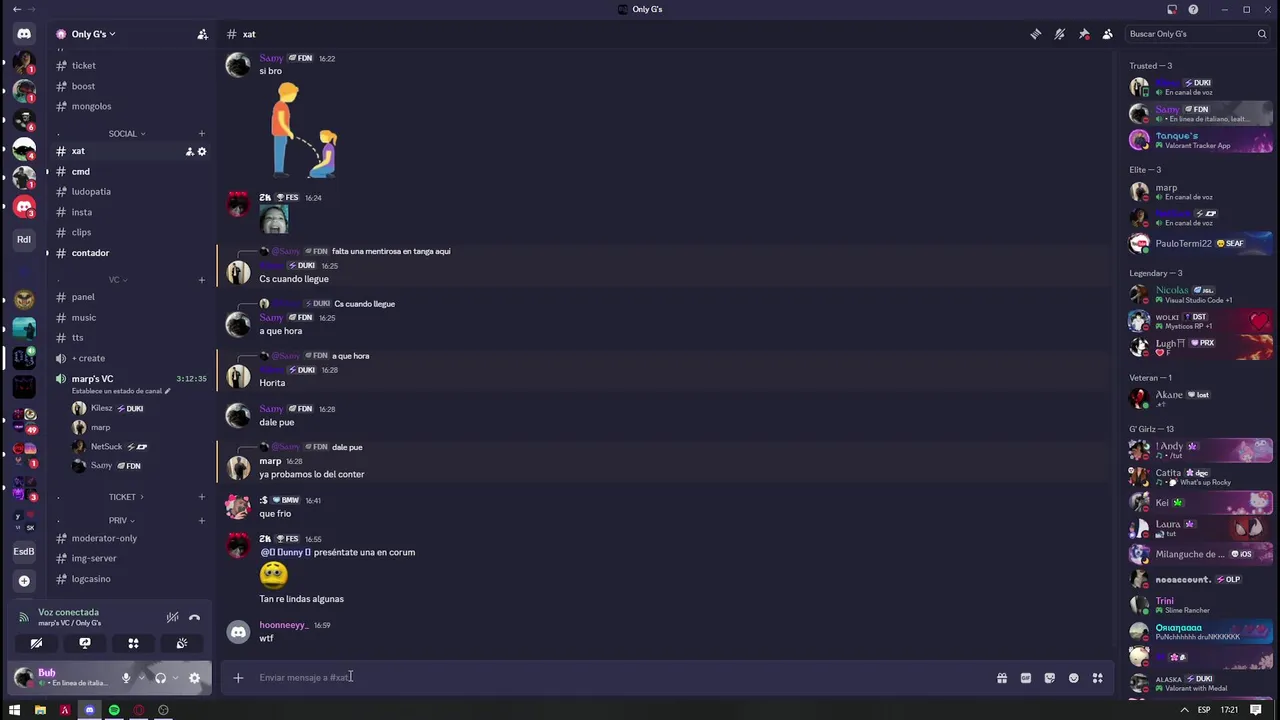Join the + create voice channel
Viewport: 1280px width, 720px height.
tap(88, 358)
